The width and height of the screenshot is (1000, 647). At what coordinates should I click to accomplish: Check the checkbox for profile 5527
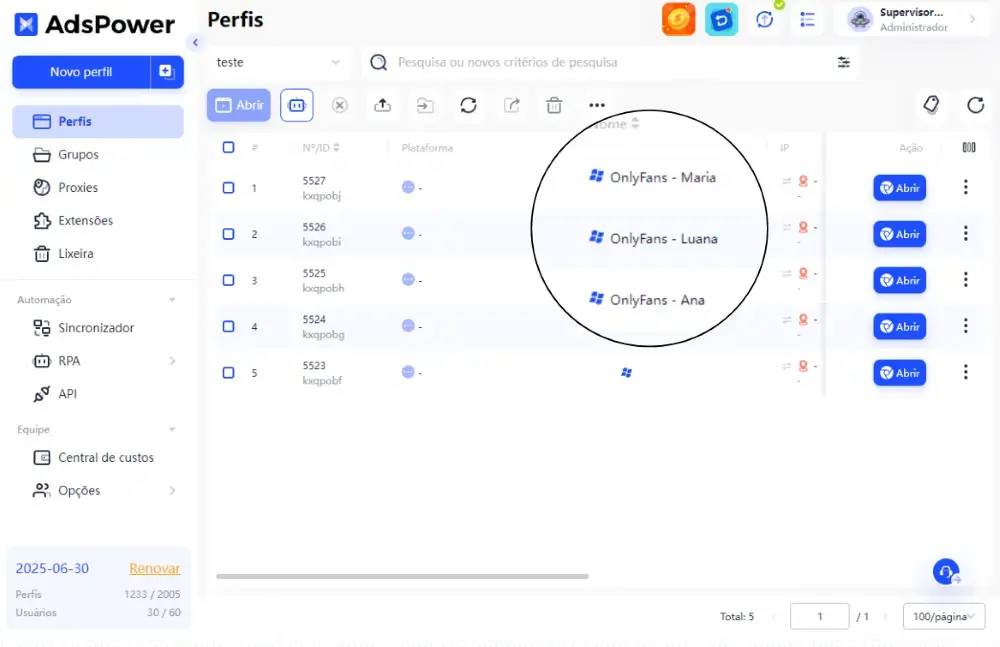(x=228, y=188)
